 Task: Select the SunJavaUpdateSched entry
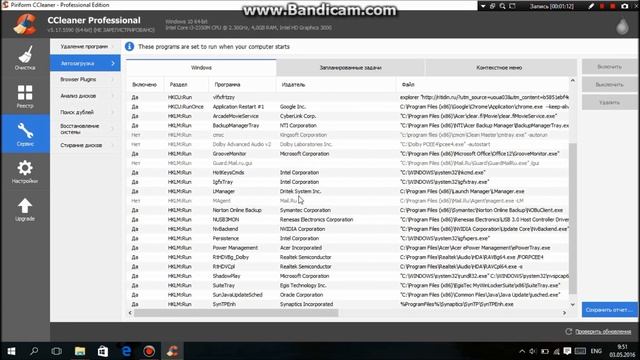coord(348,295)
